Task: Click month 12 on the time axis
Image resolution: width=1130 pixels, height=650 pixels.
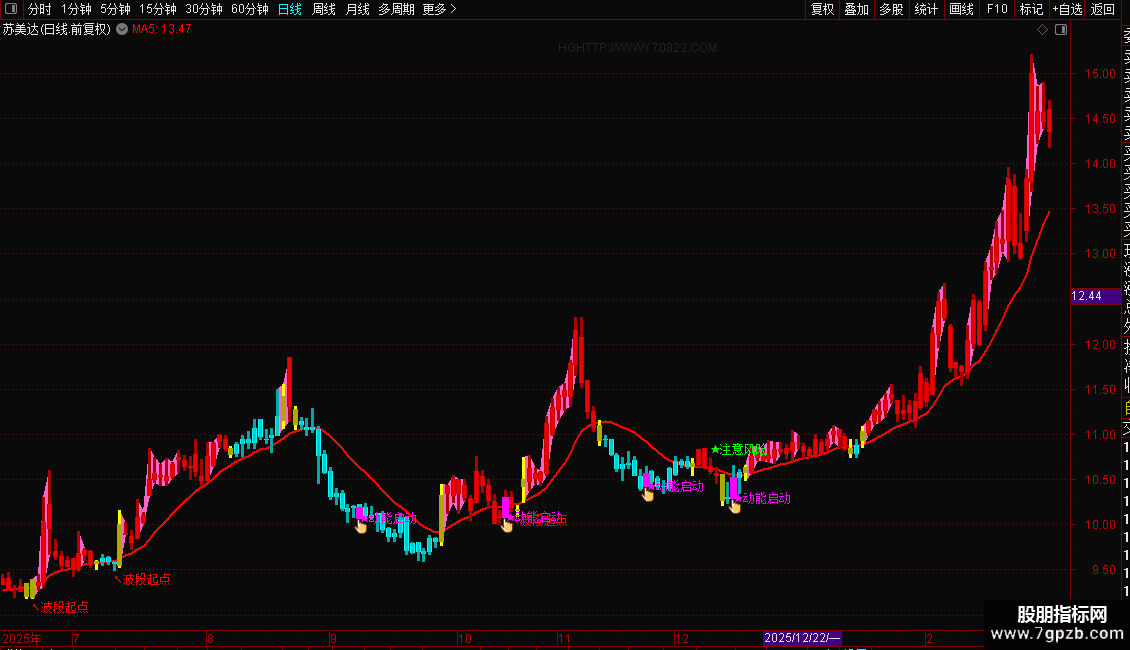Action: [682, 638]
